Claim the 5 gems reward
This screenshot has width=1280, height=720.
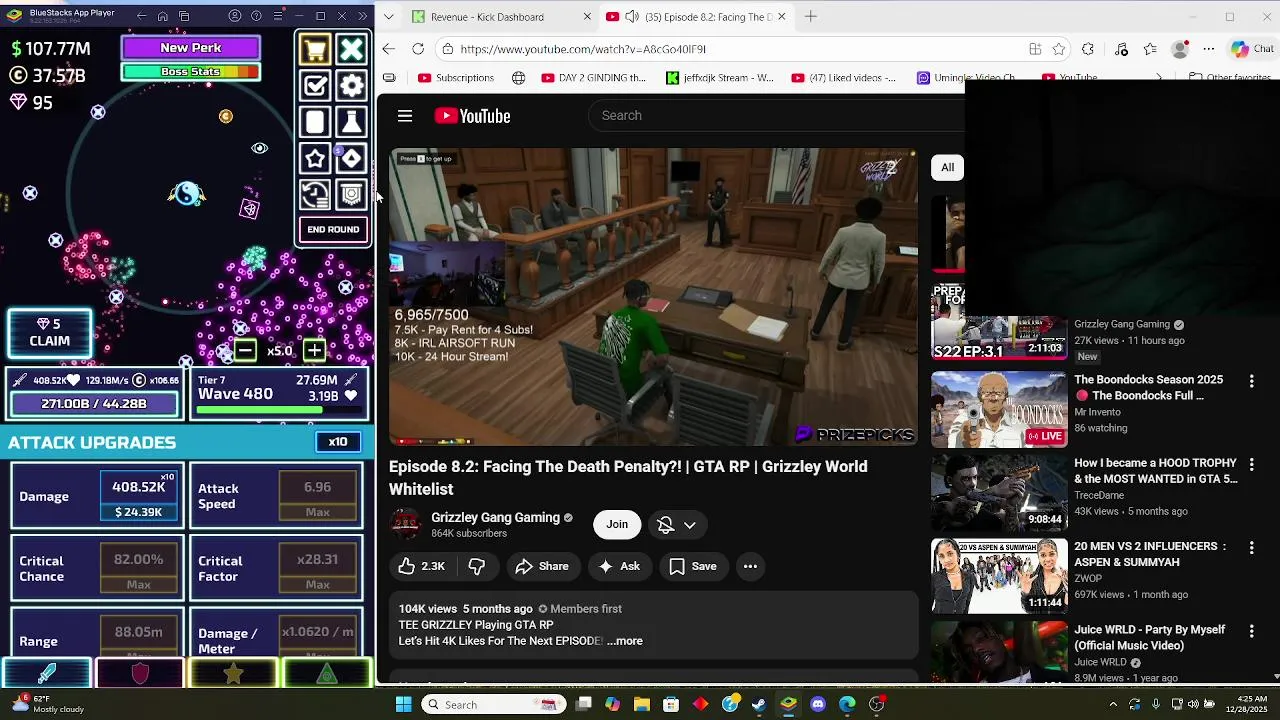click(x=50, y=333)
